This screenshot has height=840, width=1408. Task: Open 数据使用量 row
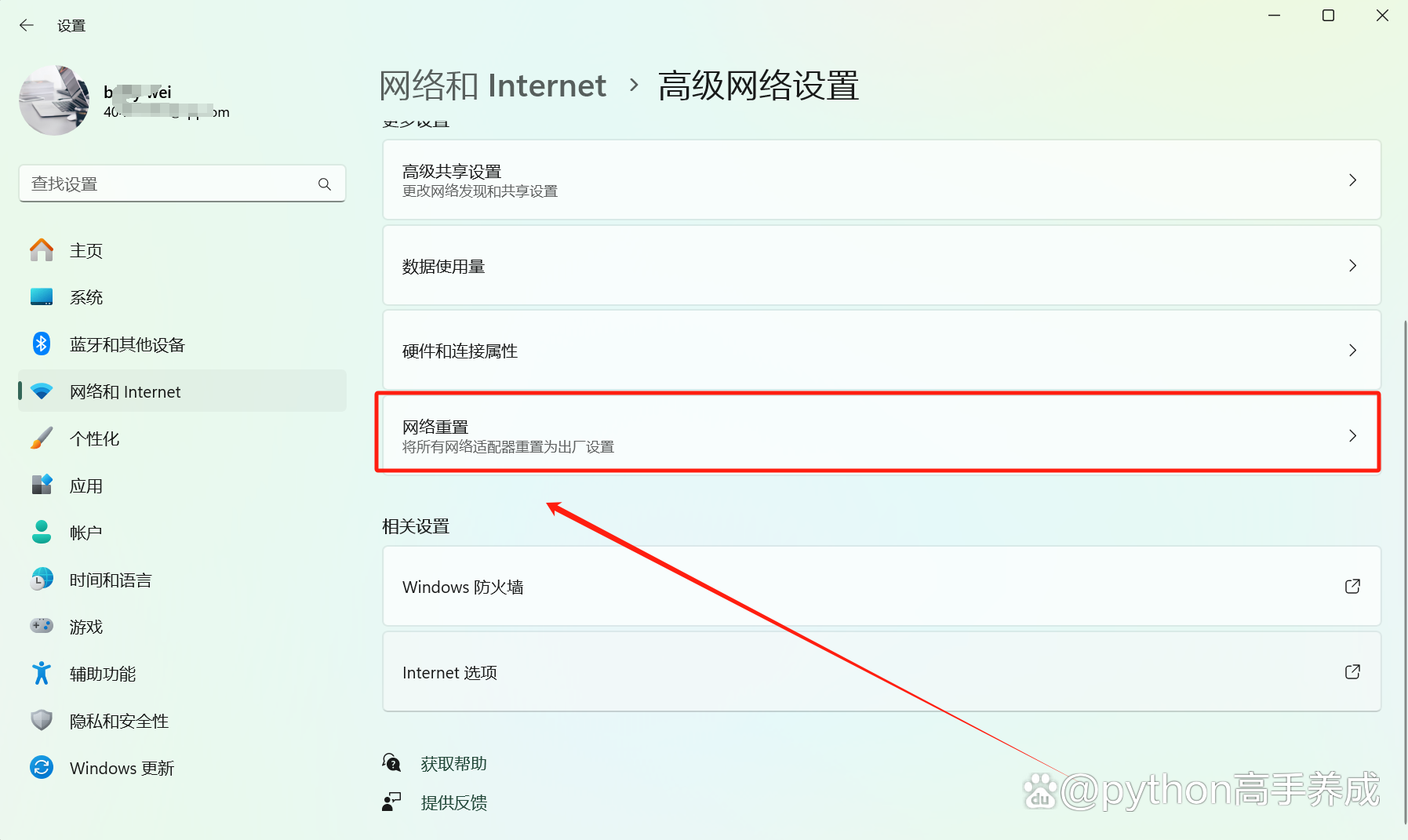(882, 265)
